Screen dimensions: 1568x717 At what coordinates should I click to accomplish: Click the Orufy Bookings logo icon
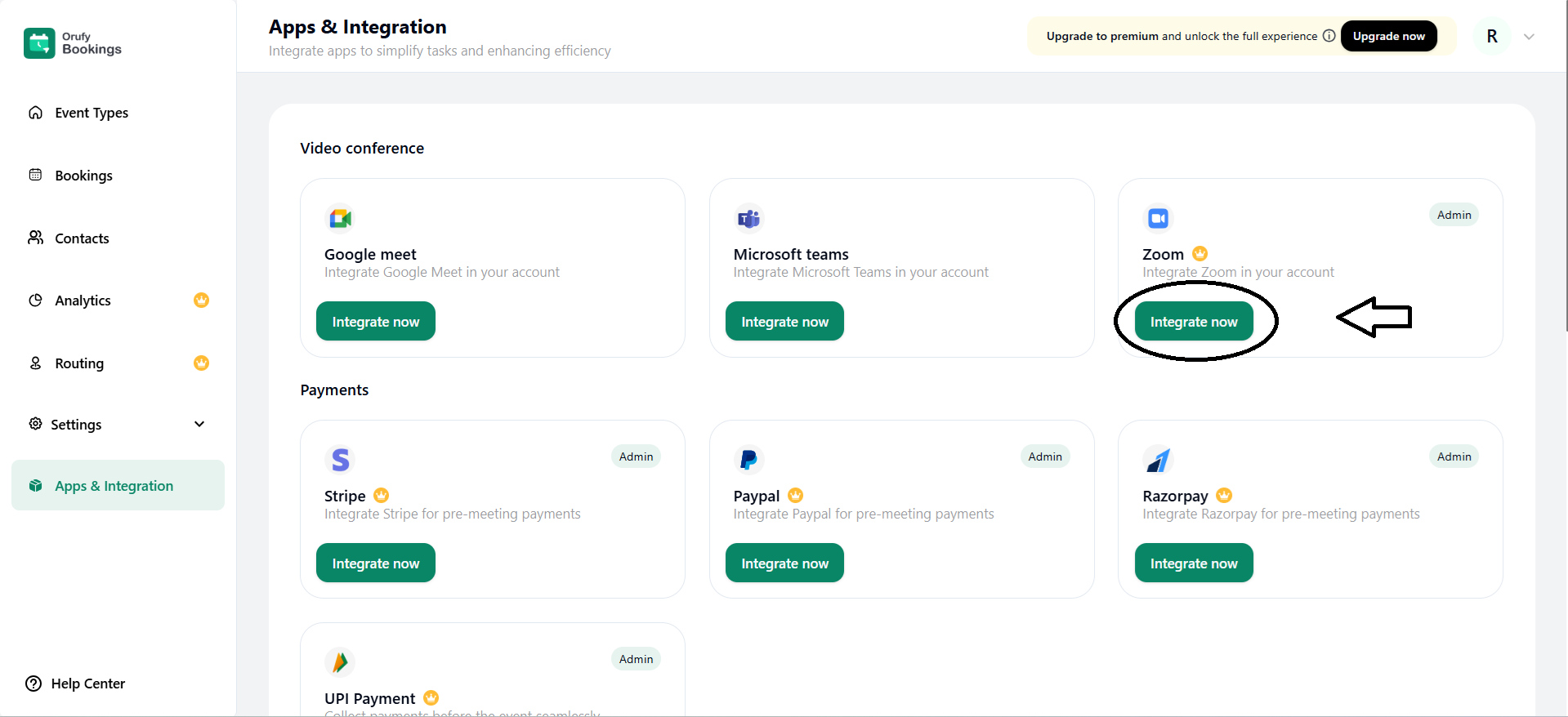(x=39, y=43)
